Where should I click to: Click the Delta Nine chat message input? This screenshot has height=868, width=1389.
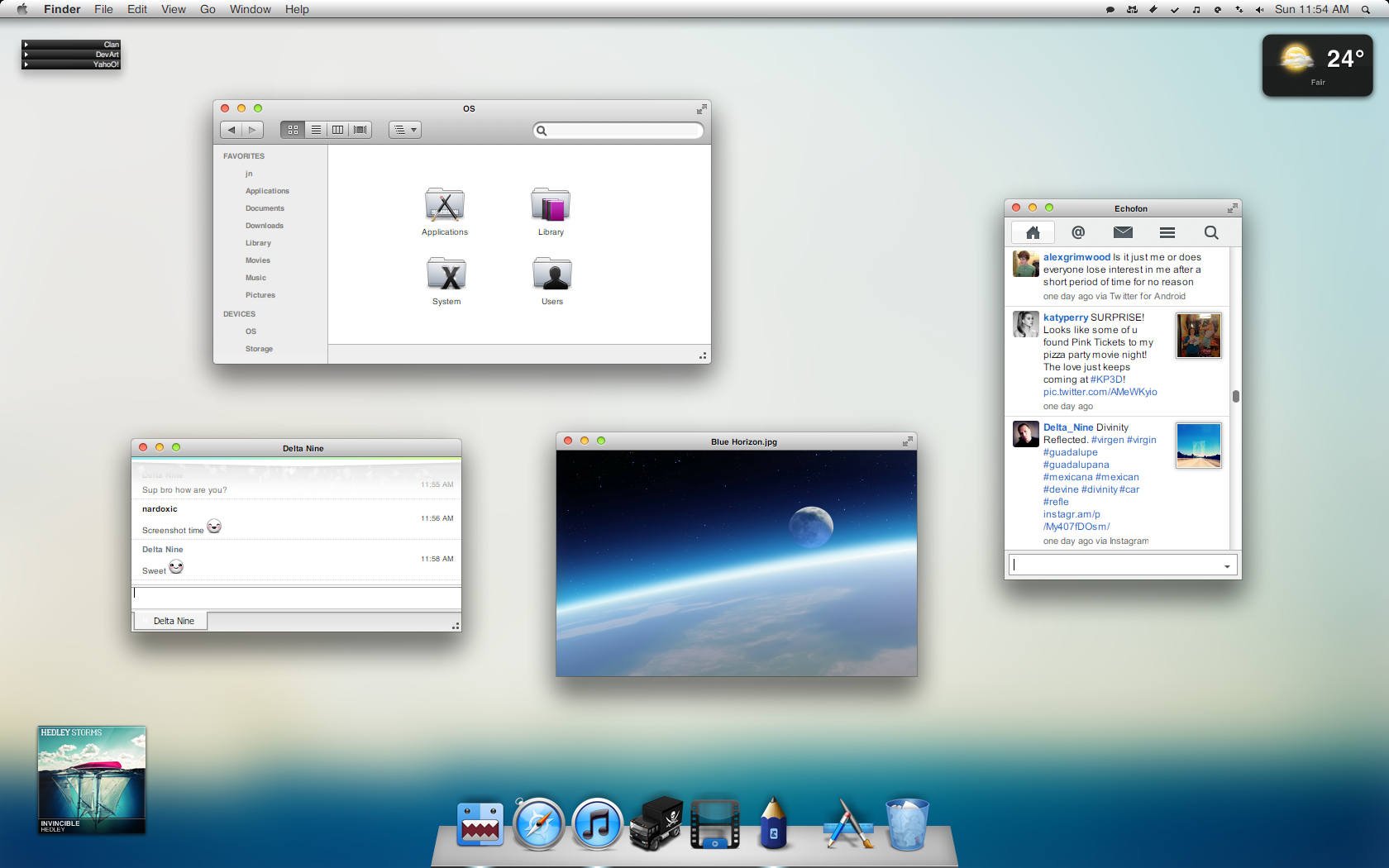pos(296,597)
